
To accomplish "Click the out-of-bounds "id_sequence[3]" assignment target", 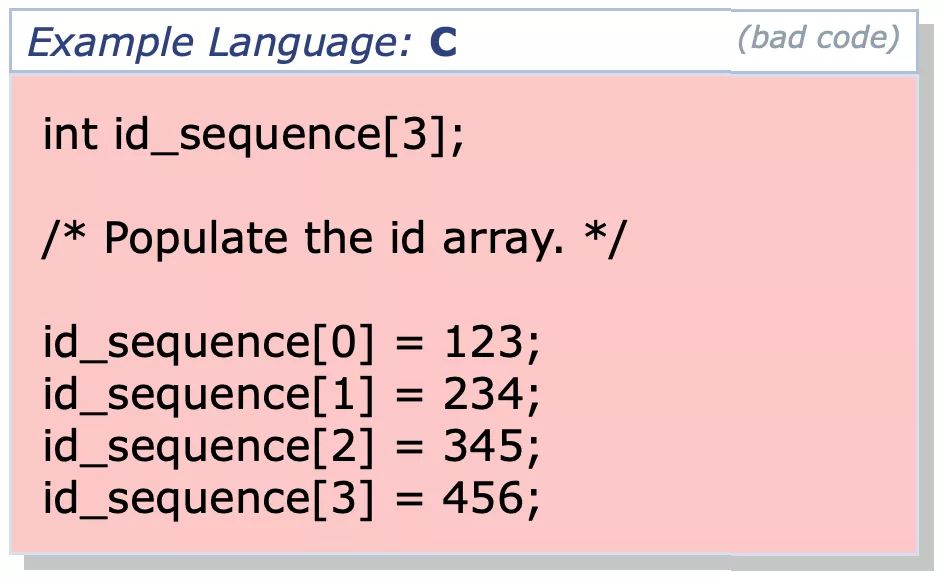I will pos(207,498).
